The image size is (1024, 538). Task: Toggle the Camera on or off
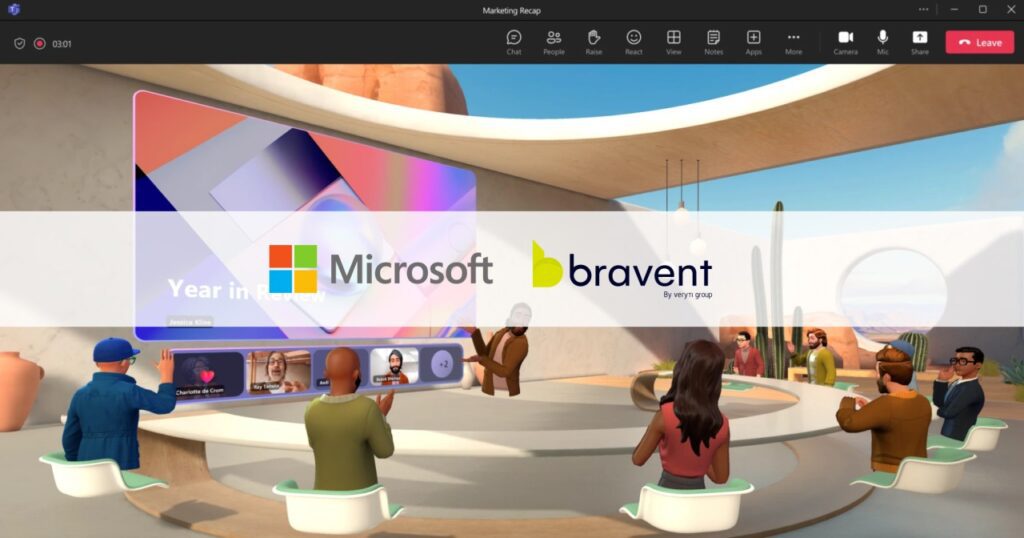pyautogui.click(x=846, y=42)
